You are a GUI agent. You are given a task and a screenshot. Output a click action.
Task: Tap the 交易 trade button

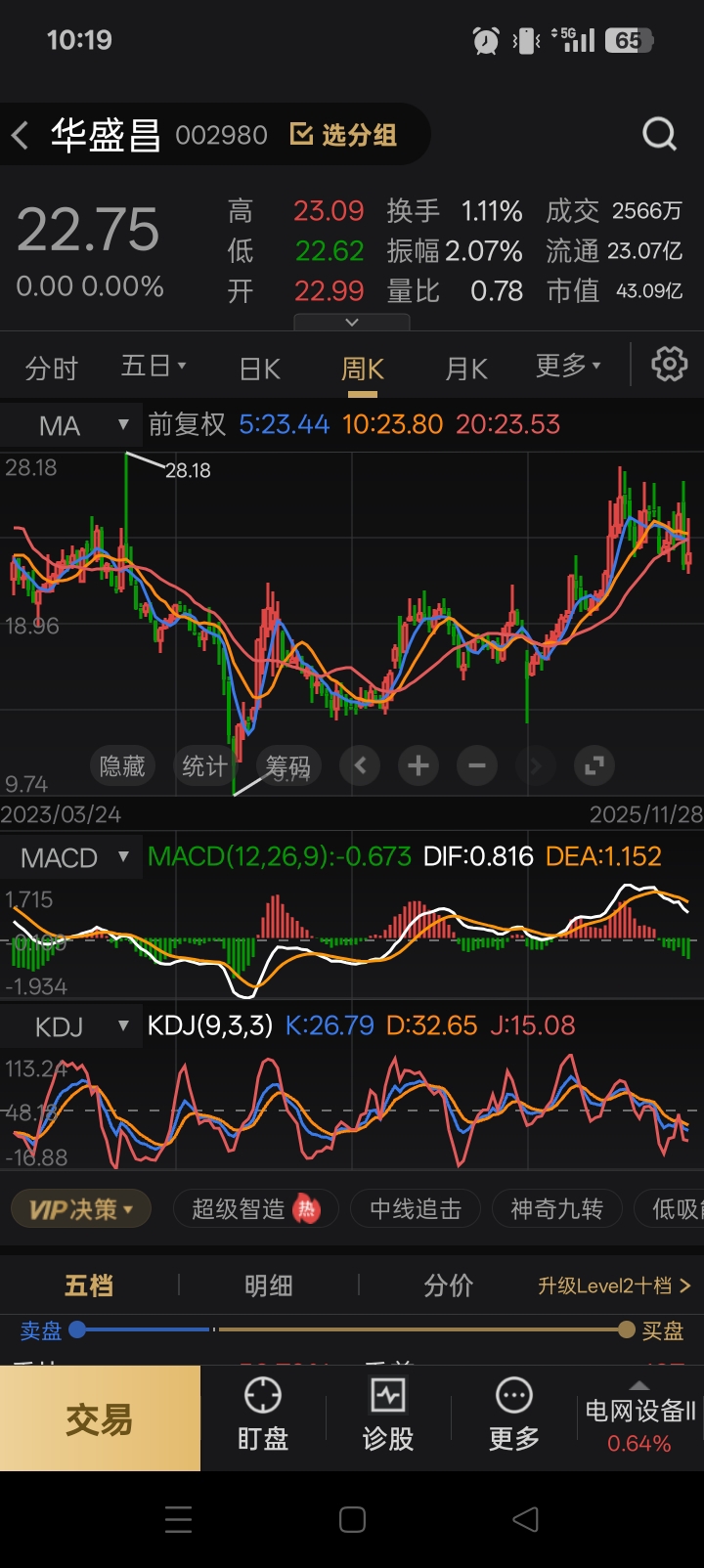[100, 1418]
